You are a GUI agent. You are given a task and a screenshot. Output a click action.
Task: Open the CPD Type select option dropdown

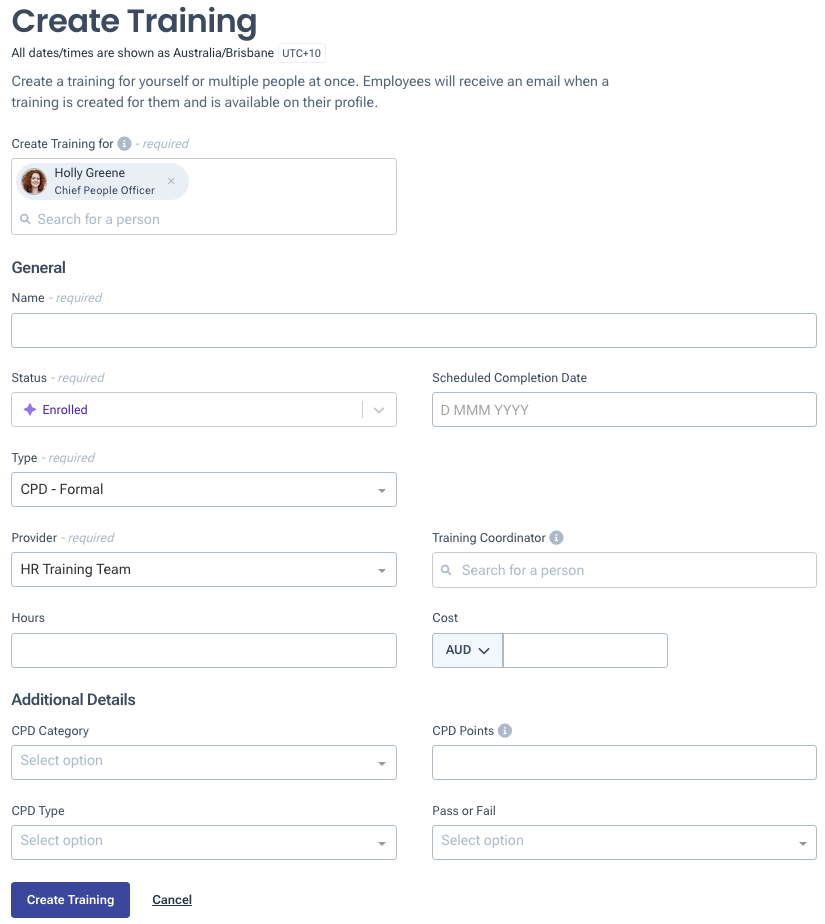[x=204, y=842]
